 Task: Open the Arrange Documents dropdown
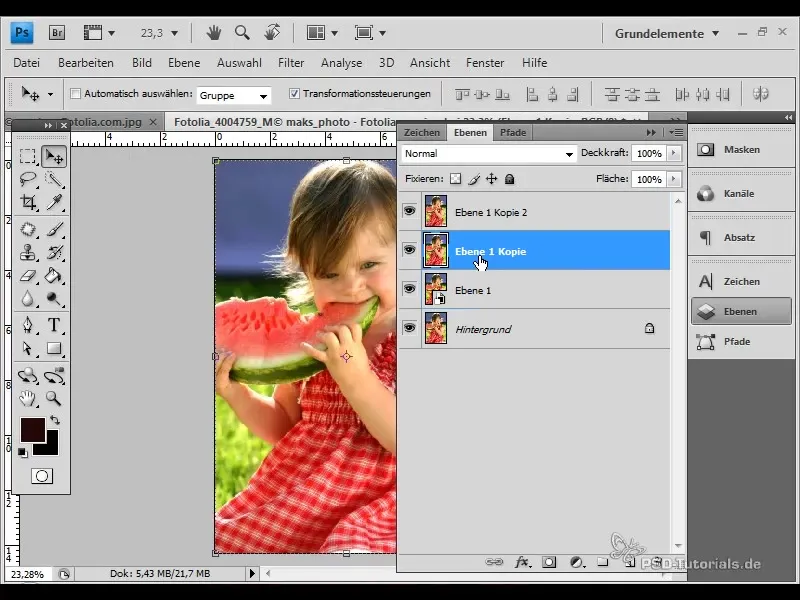point(321,33)
